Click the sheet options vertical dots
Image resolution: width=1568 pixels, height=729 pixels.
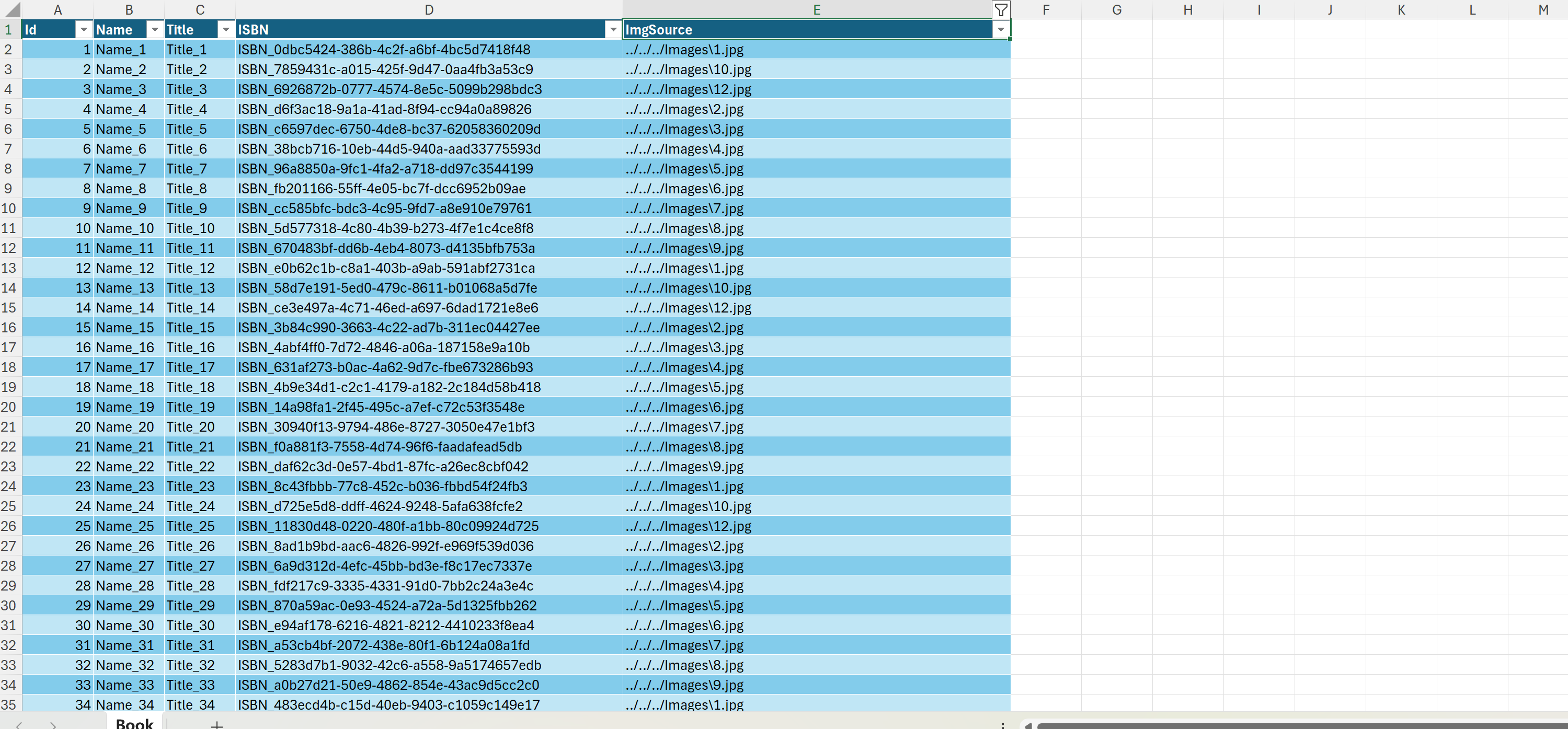point(1002,725)
